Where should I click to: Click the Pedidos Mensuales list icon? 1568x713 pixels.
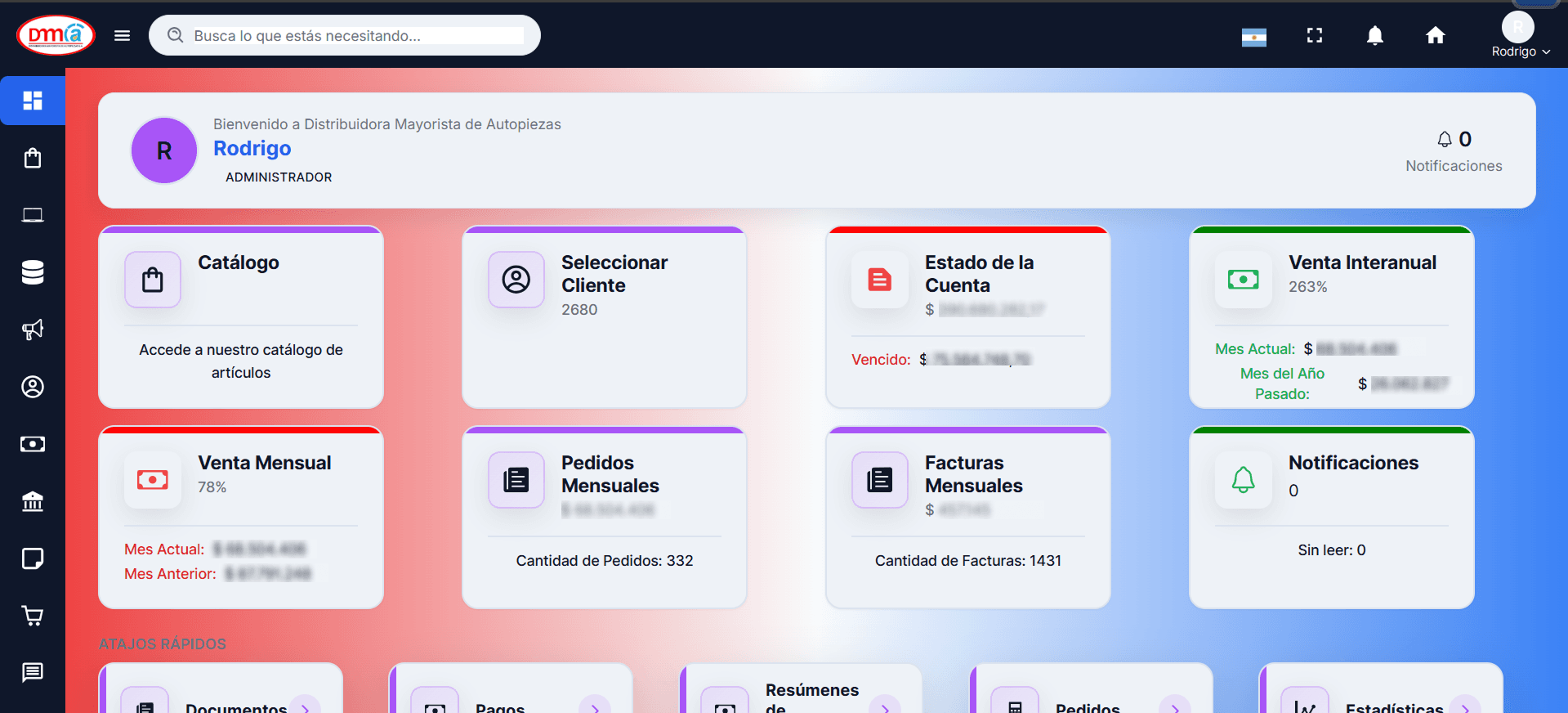pyautogui.click(x=516, y=480)
